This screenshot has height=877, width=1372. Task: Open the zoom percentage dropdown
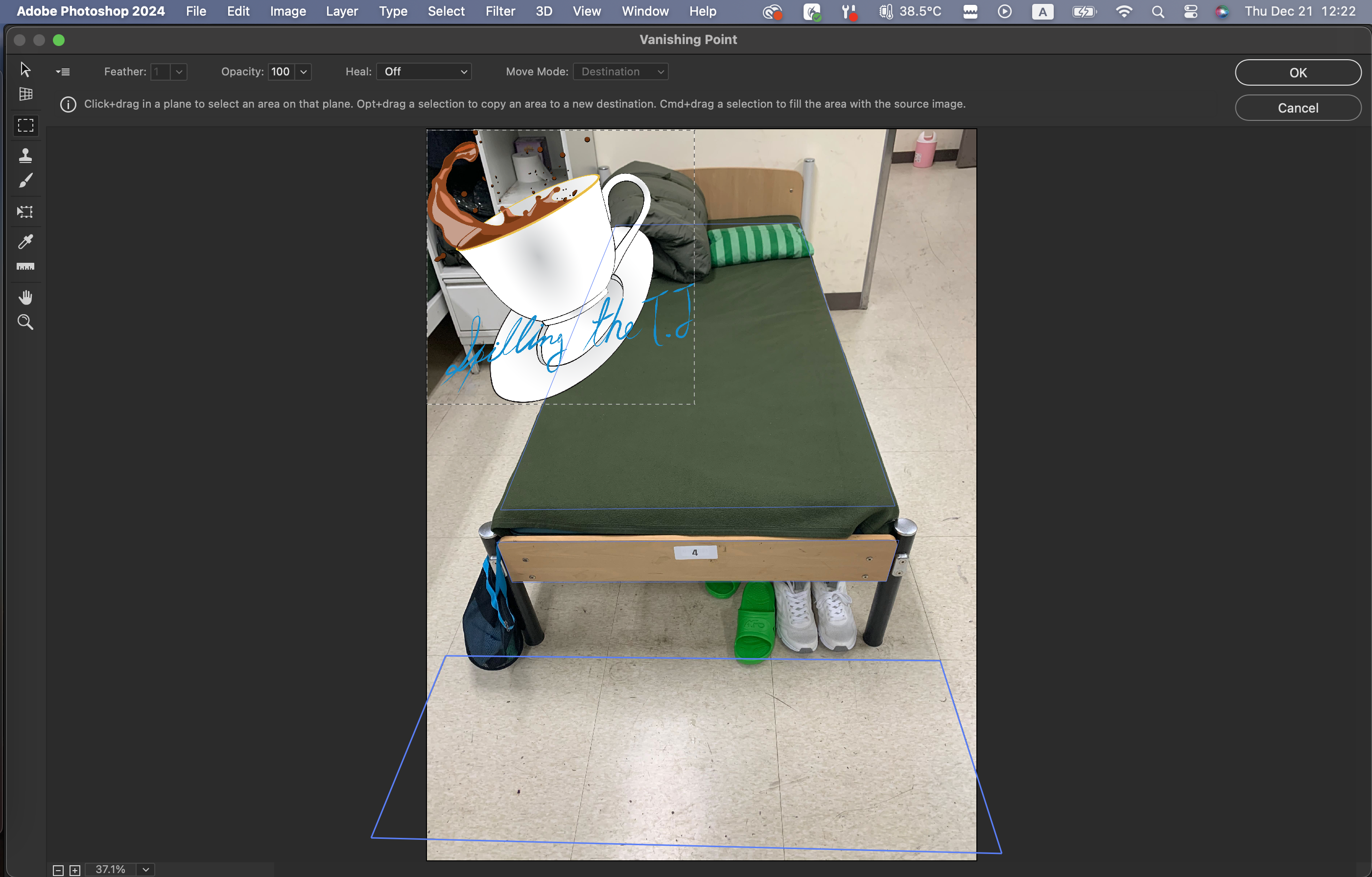[146, 870]
